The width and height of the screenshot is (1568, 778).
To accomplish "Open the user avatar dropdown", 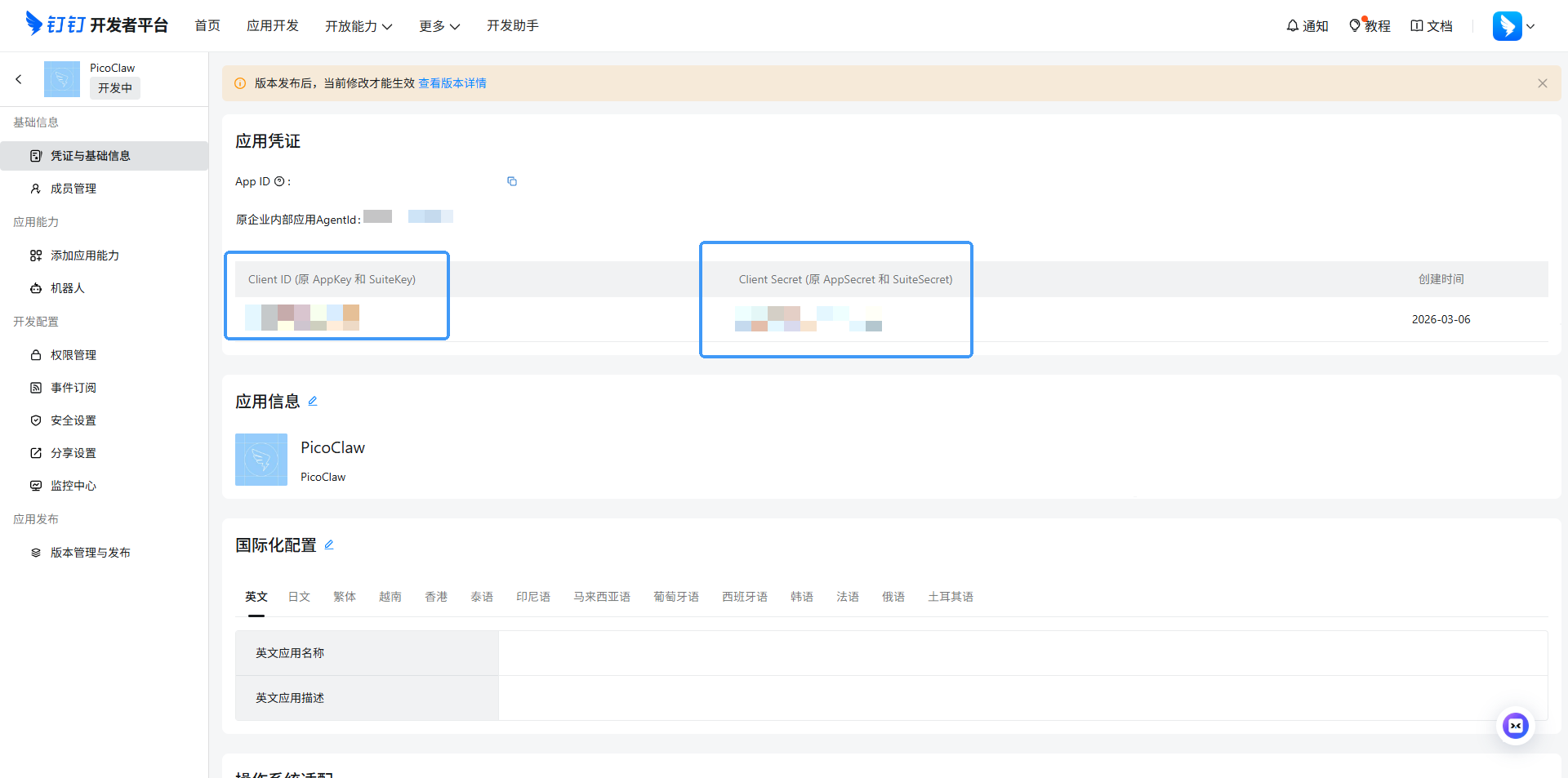I will pos(1513,26).
